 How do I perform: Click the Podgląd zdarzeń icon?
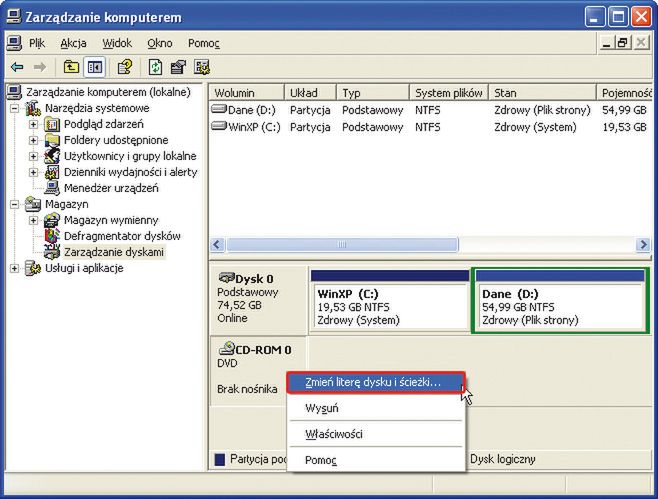pos(52,124)
